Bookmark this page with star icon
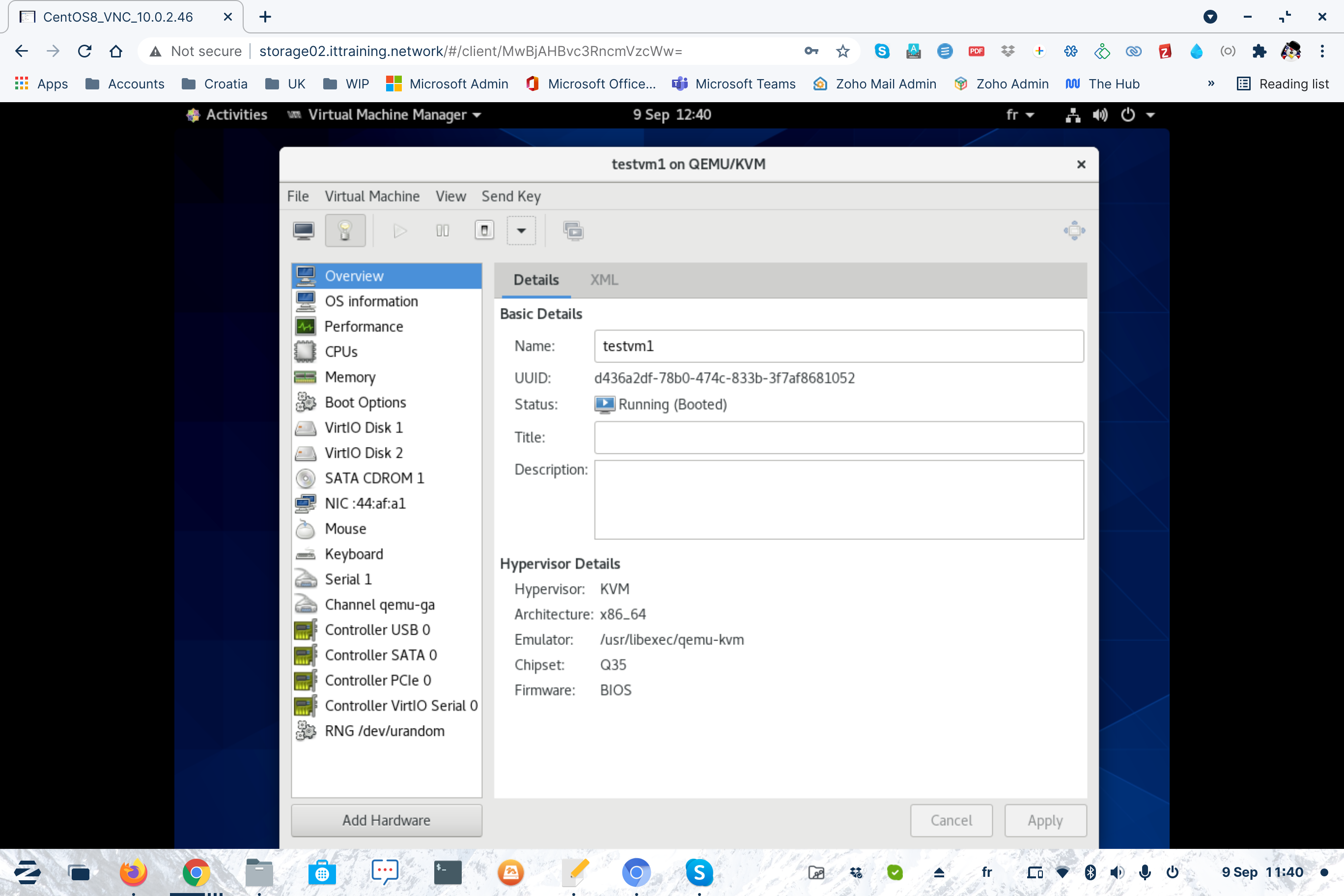 (842, 51)
